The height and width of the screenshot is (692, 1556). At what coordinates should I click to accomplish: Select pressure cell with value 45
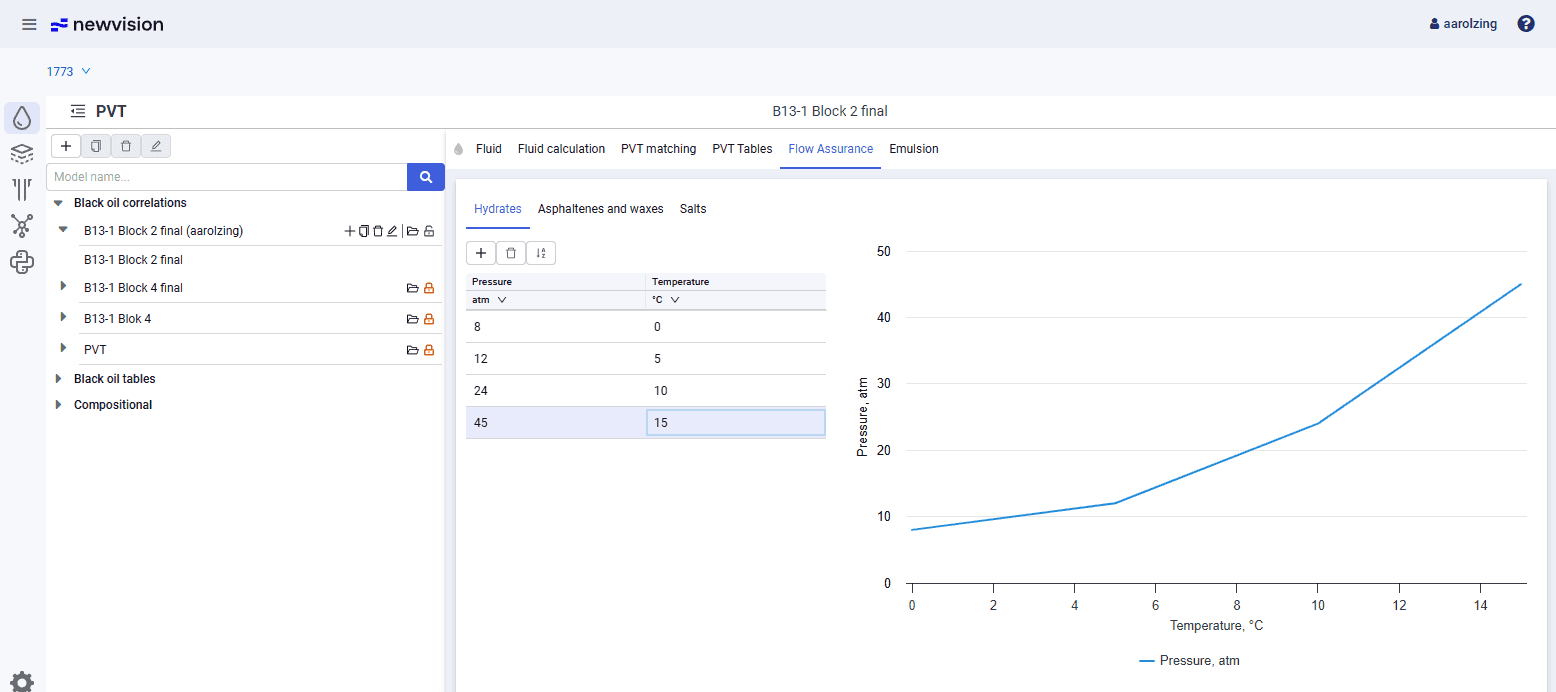(x=556, y=423)
